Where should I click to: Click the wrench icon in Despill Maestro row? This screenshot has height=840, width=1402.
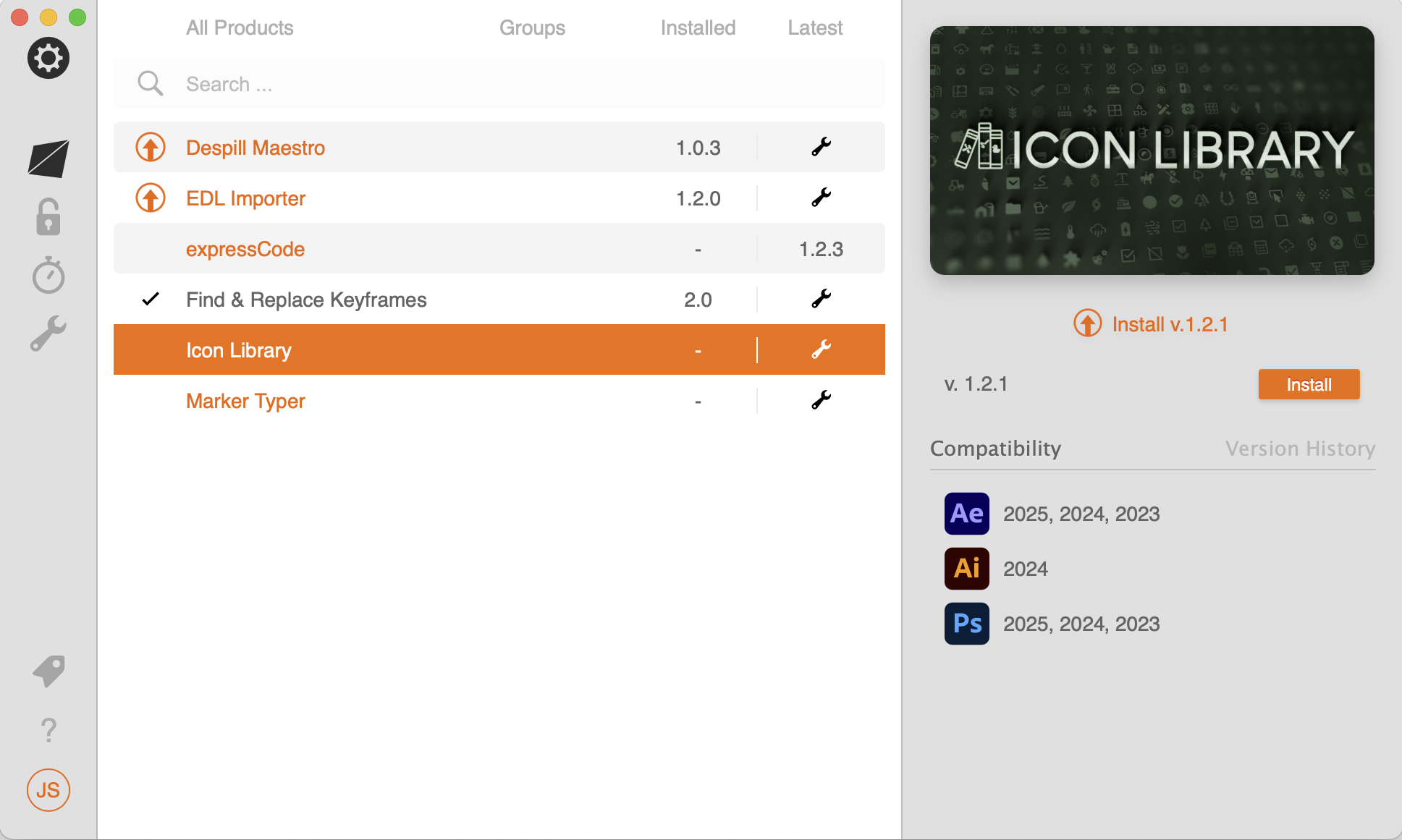click(x=821, y=148)
